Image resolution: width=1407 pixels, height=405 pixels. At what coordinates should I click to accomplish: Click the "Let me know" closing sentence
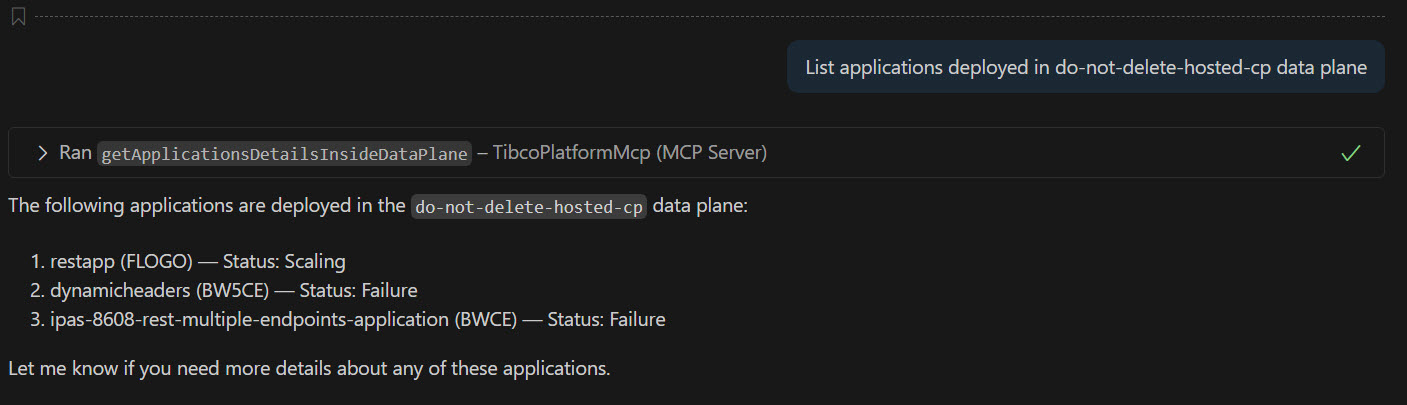pyautogui.click(x=309, y=368)
